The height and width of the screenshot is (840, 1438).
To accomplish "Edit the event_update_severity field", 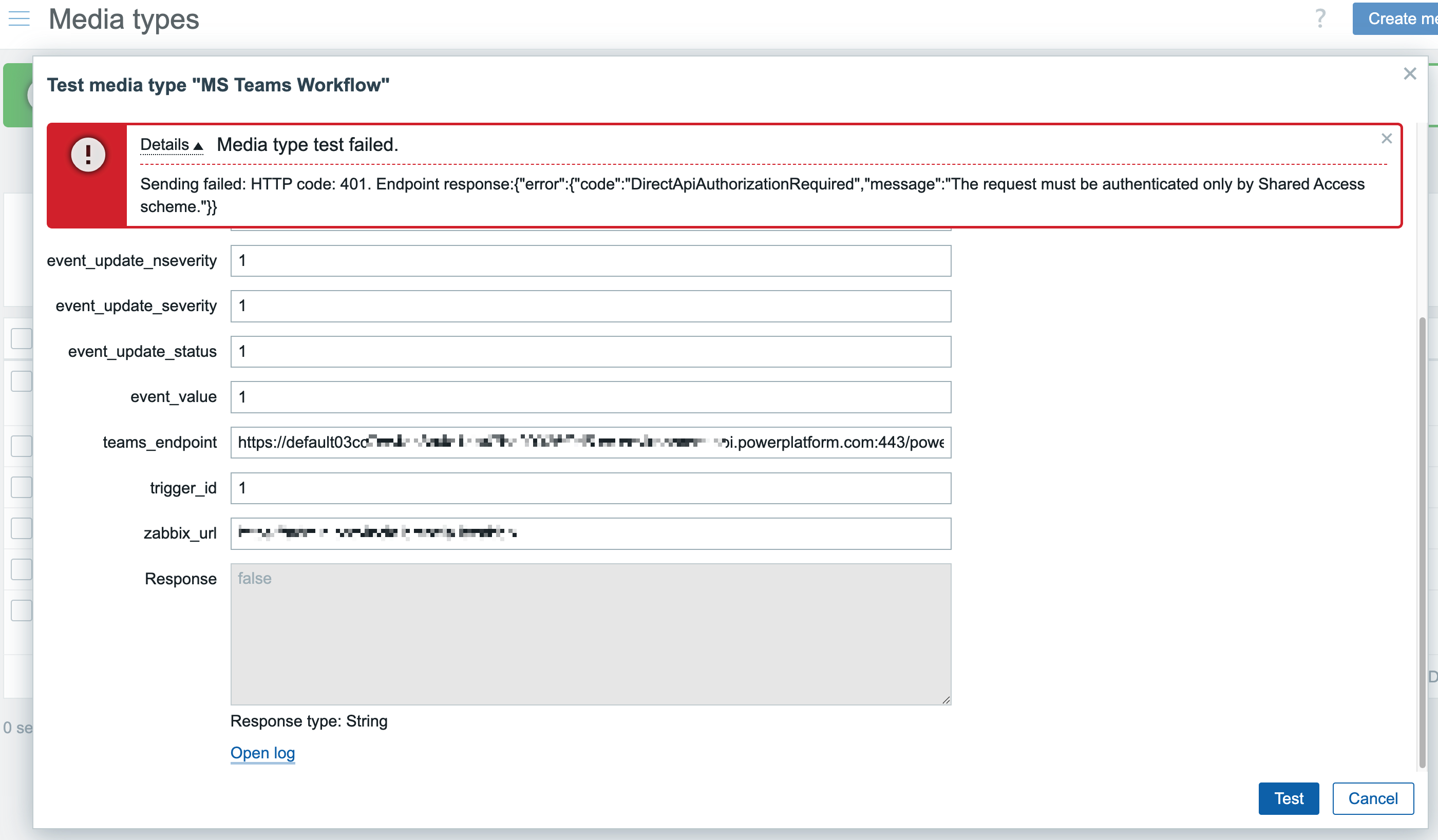I will coord(591,306).
